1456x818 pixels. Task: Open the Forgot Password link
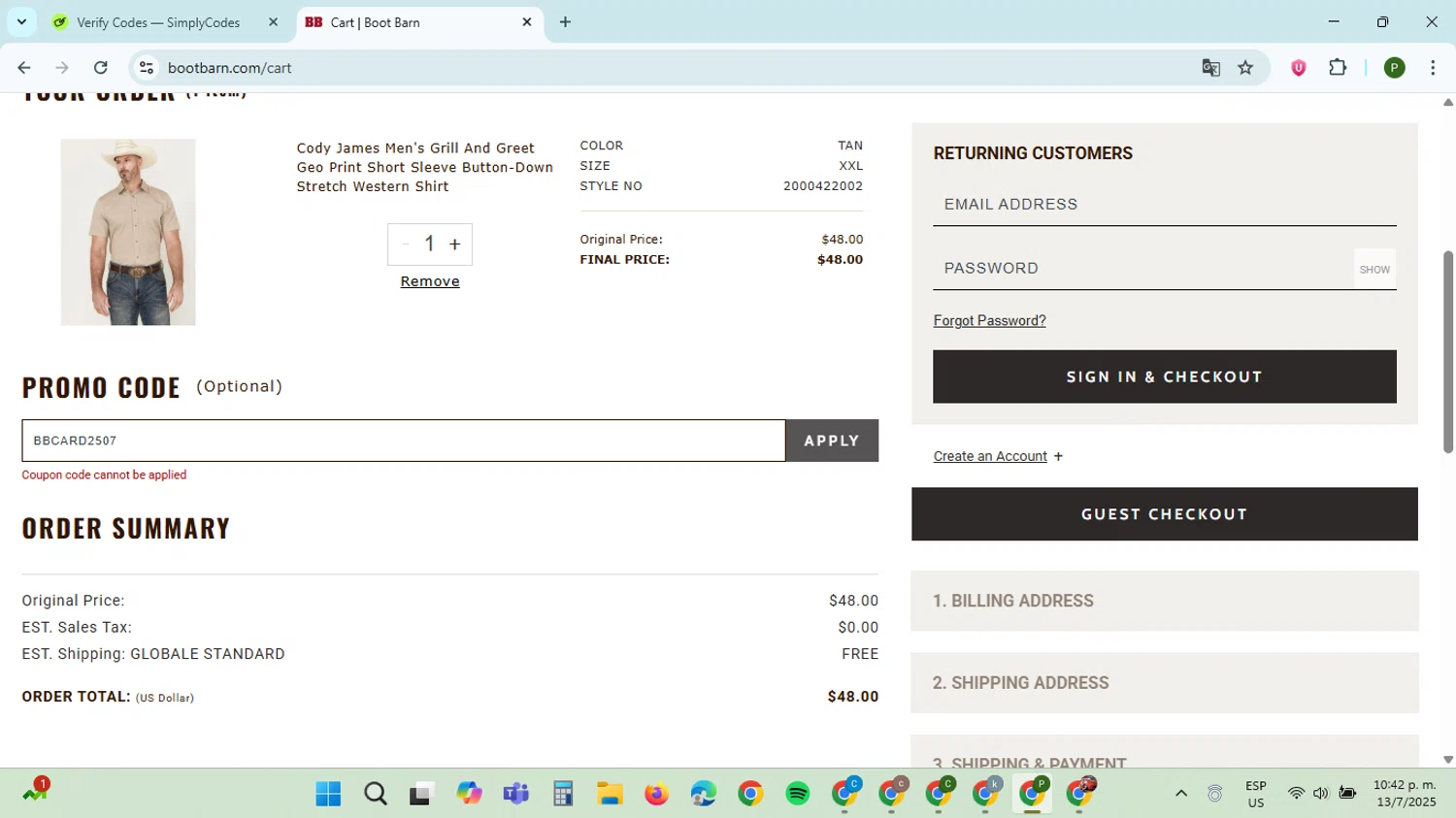pos(989,321)
